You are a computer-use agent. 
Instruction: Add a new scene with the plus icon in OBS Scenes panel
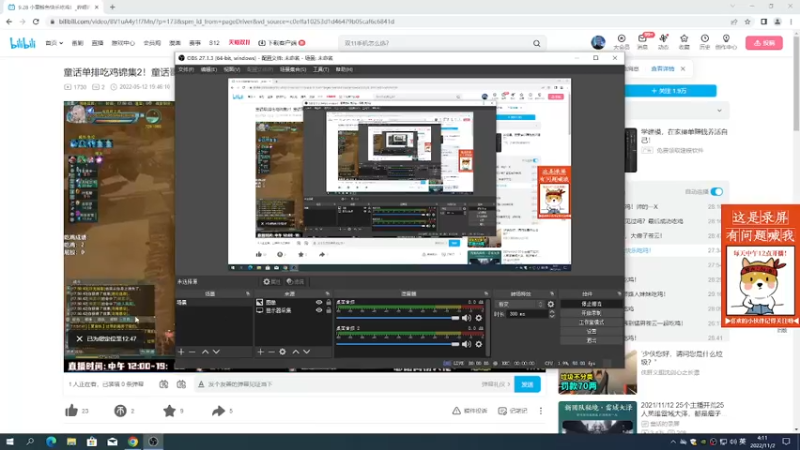[181, 352]
